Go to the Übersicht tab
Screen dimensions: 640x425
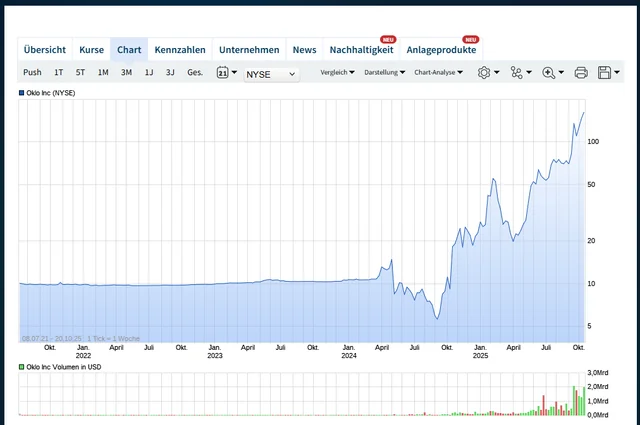pos(45,50)
